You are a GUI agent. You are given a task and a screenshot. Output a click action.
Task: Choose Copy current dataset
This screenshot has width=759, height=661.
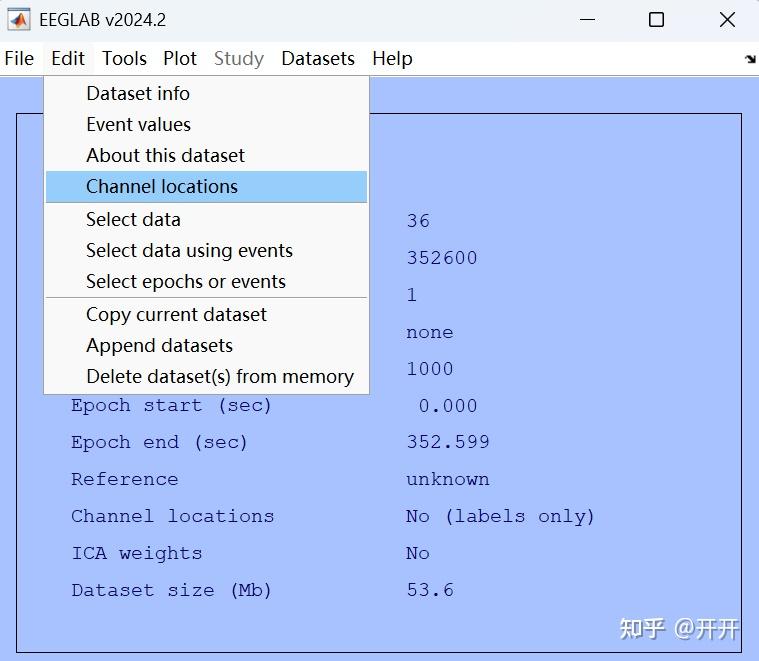pos(207,315)
